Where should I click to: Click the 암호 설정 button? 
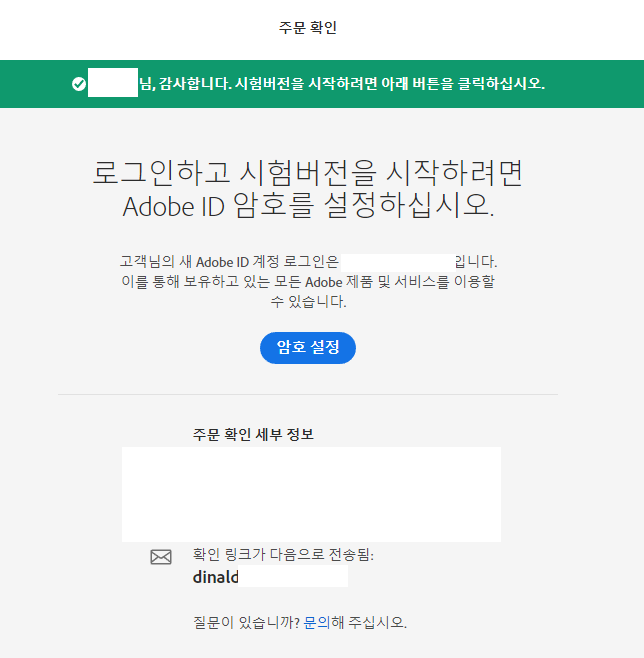[308, 347]
